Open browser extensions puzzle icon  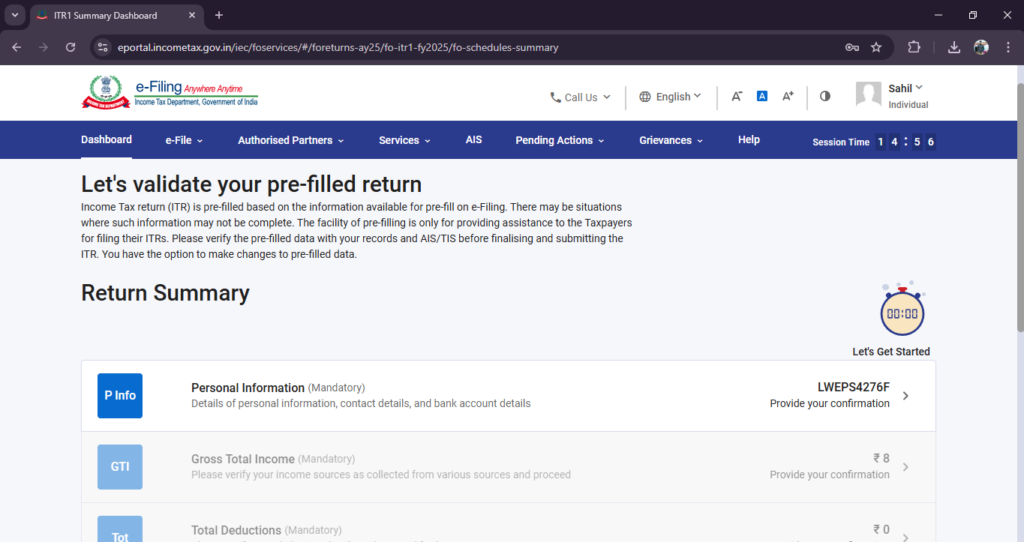click(914, 47)
